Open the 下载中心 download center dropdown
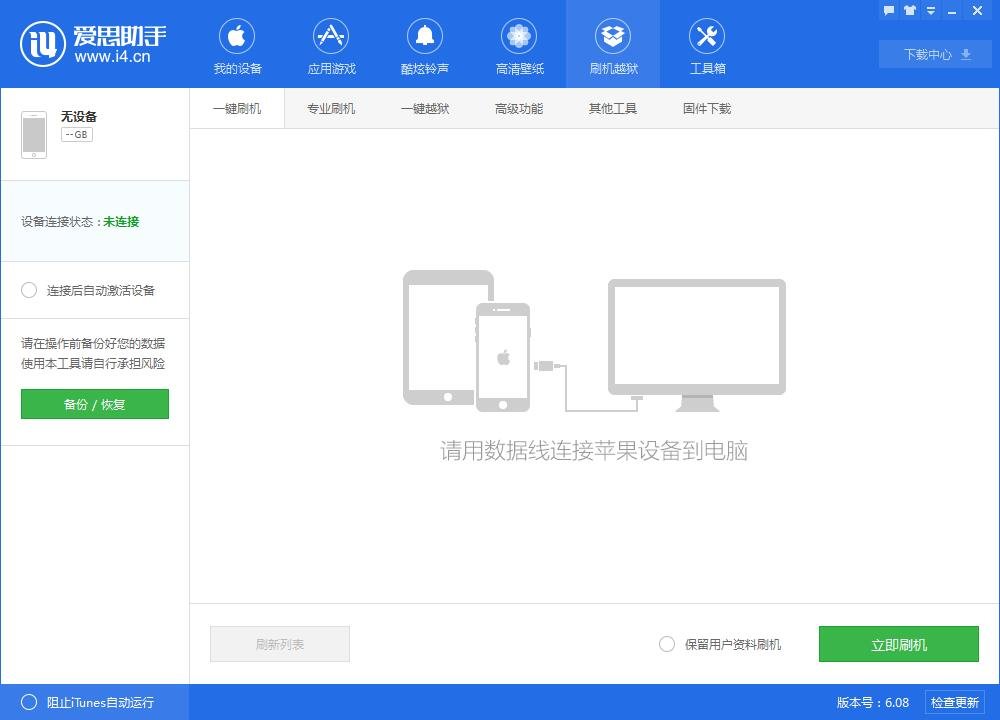 point(934,54)
